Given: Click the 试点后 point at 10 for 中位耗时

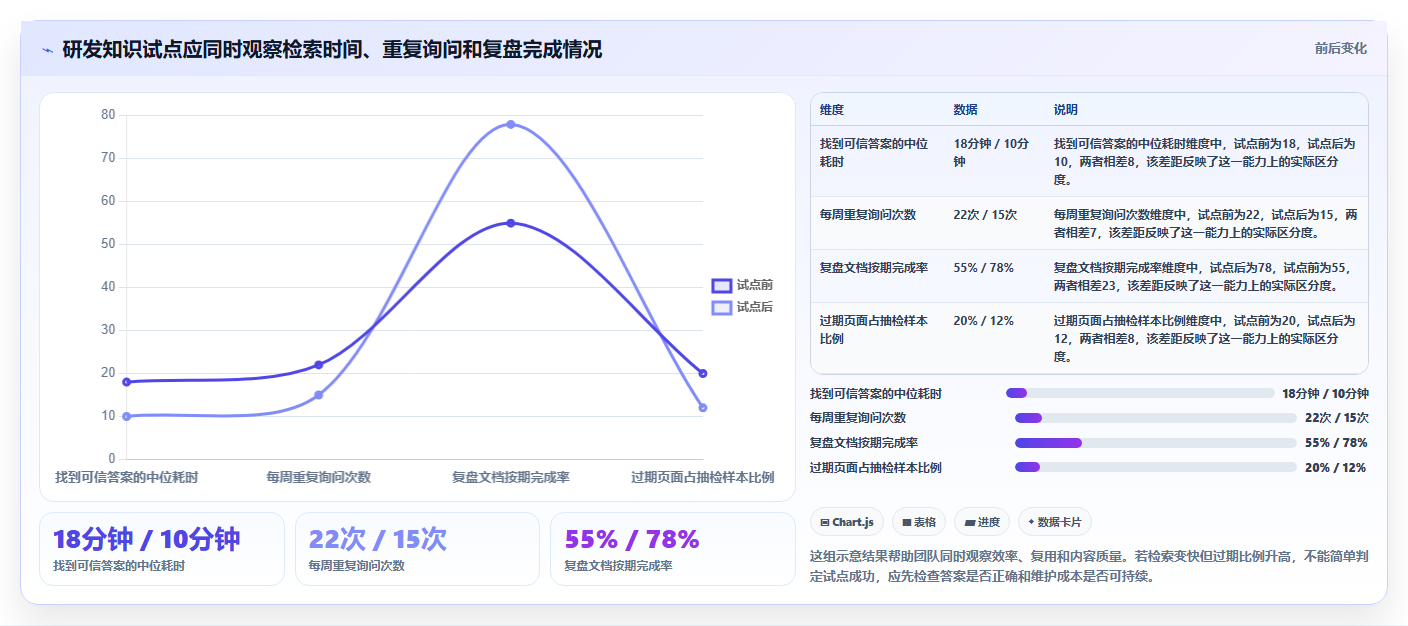Looking at the screenshot, I should 126,416.
